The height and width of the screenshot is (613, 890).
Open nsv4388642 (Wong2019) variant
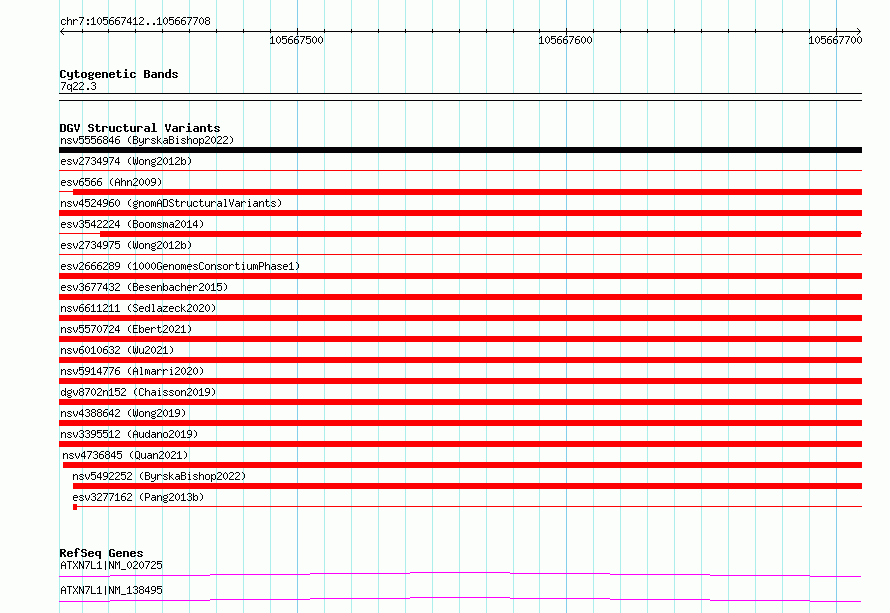(x=123, y=413)
